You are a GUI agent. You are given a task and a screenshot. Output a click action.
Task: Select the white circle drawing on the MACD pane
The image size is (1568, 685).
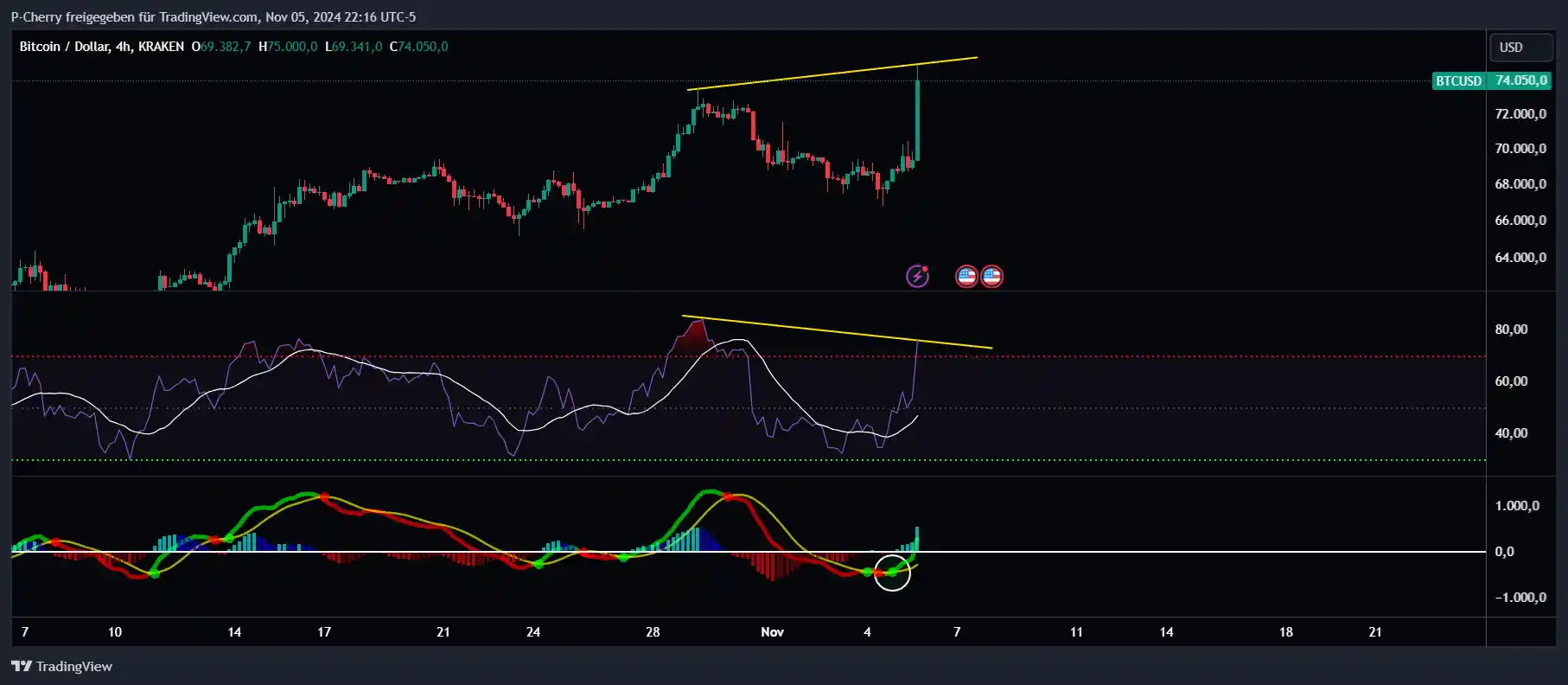[892, 573]
